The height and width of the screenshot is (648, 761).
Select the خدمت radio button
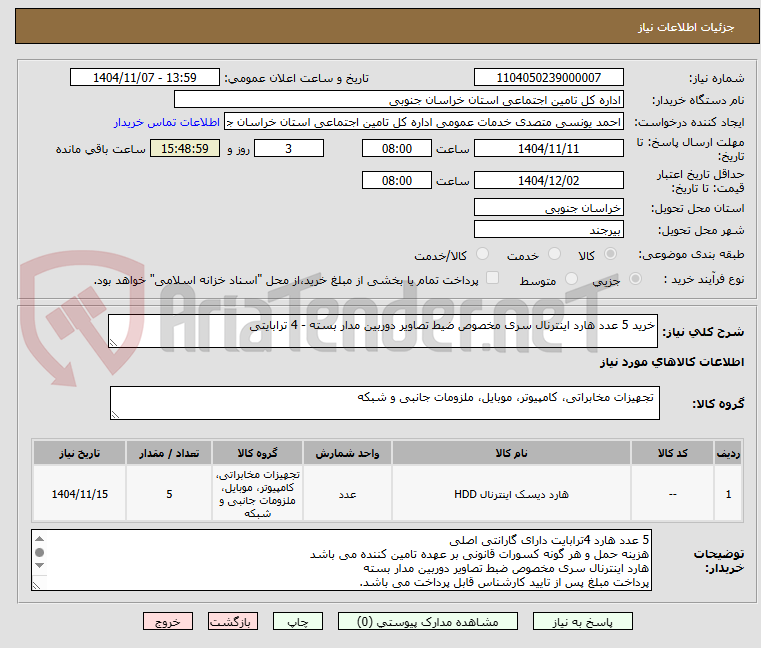[x=554, y=254]
